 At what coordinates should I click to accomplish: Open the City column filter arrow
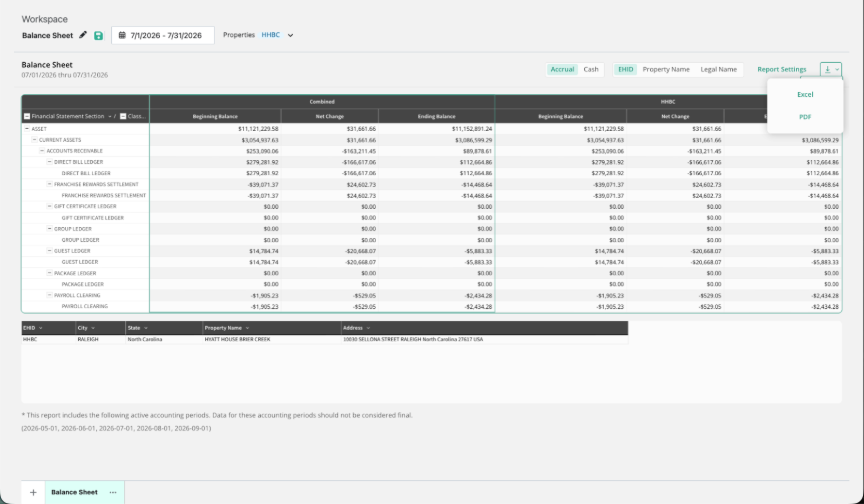tap(93, 328)
